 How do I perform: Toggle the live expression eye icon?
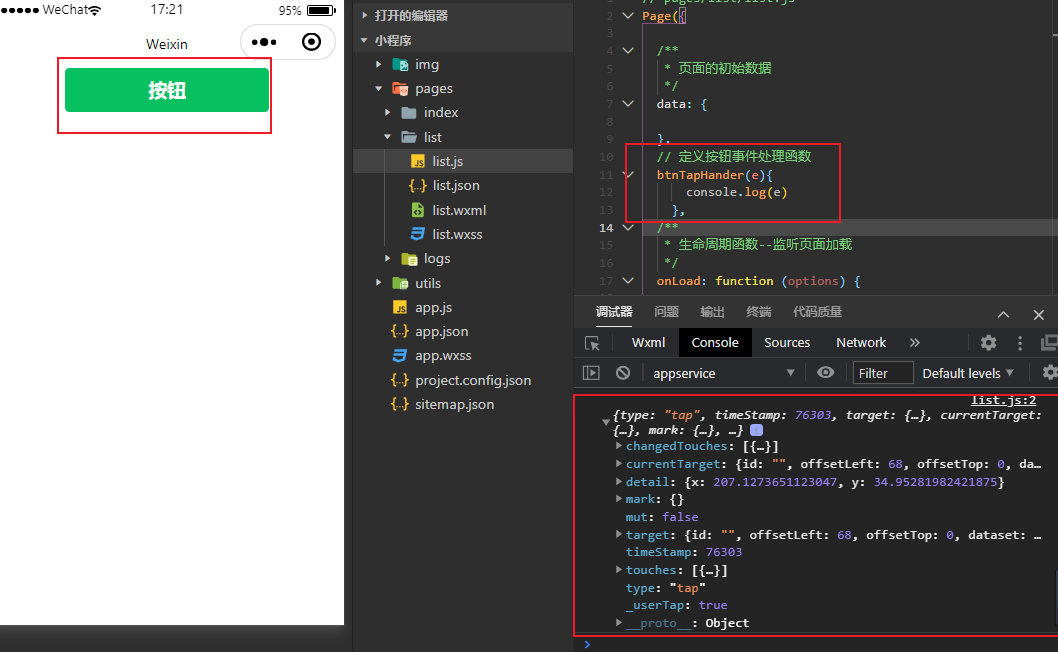(x=825, y=373)
